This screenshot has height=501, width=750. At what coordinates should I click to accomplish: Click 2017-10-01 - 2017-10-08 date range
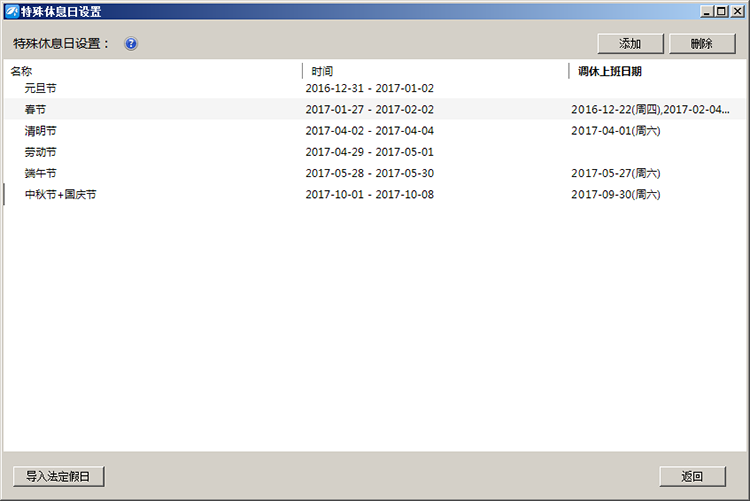point(370,194)
